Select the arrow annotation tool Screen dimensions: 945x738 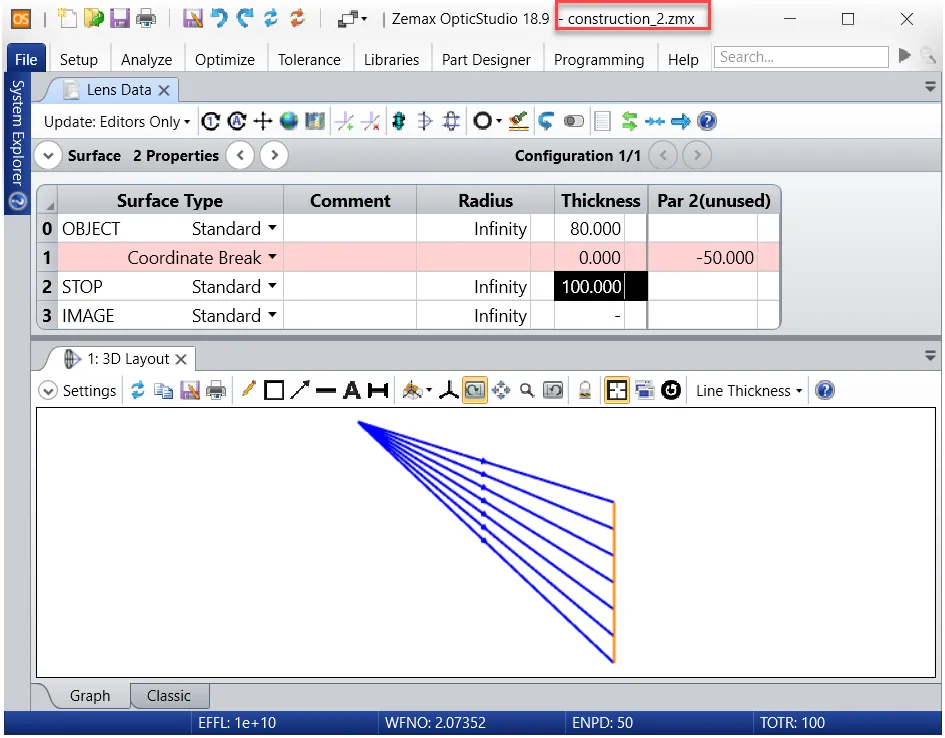coord(300,391)
